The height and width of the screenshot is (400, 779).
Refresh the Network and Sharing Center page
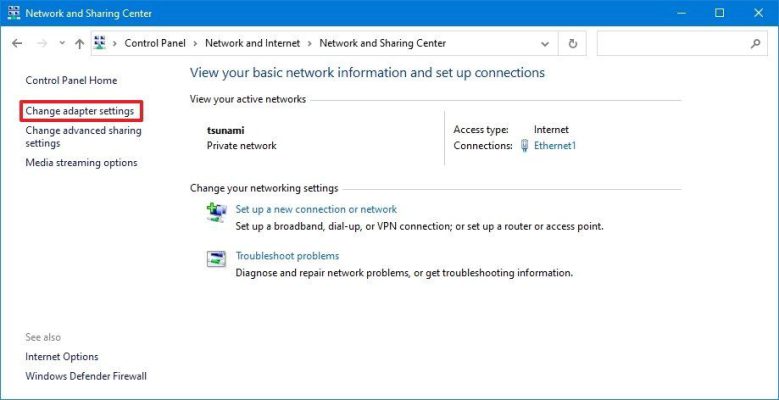[572, 44]
